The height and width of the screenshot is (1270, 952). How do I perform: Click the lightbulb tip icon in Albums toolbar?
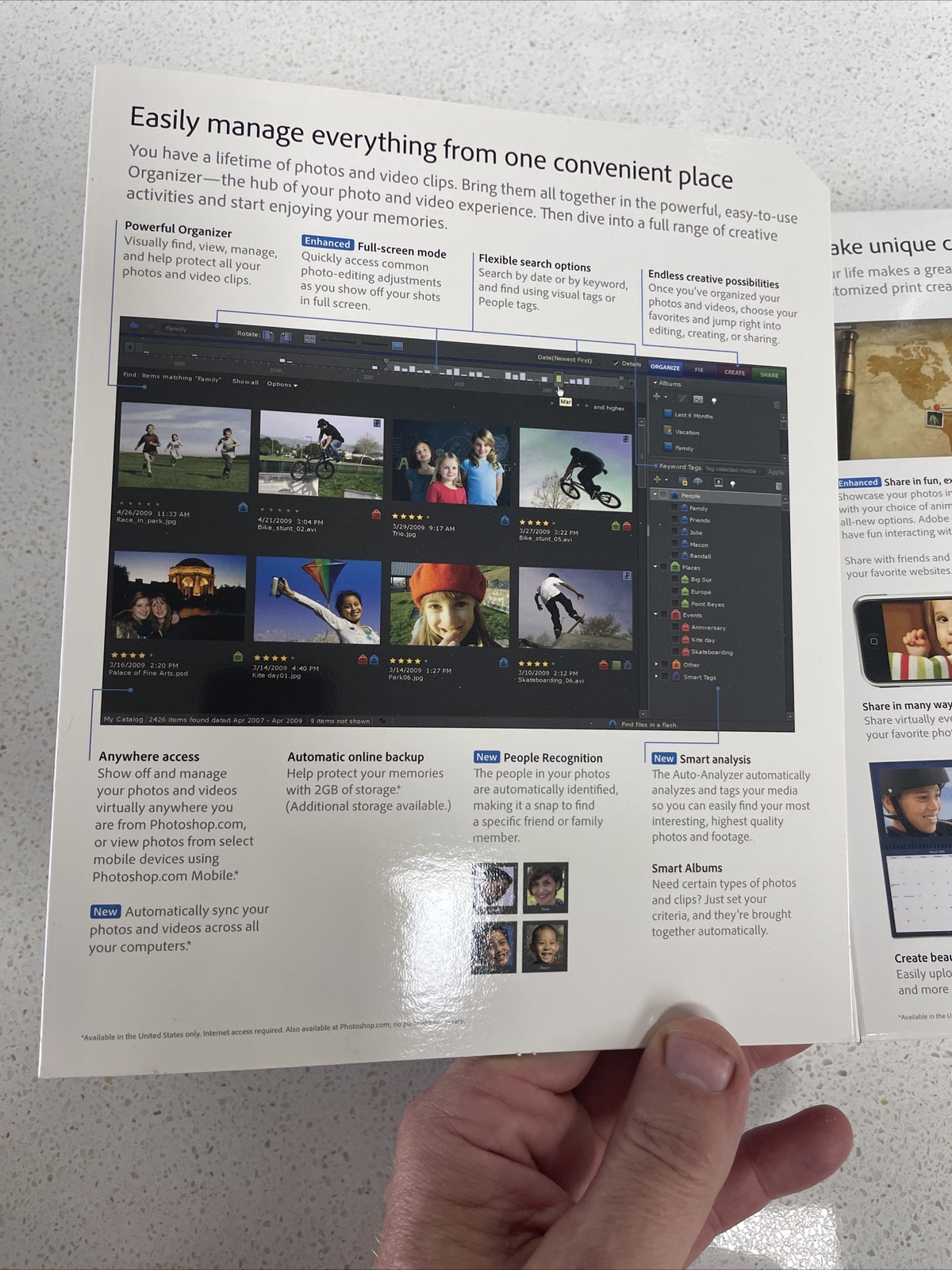tap(714, 401)
